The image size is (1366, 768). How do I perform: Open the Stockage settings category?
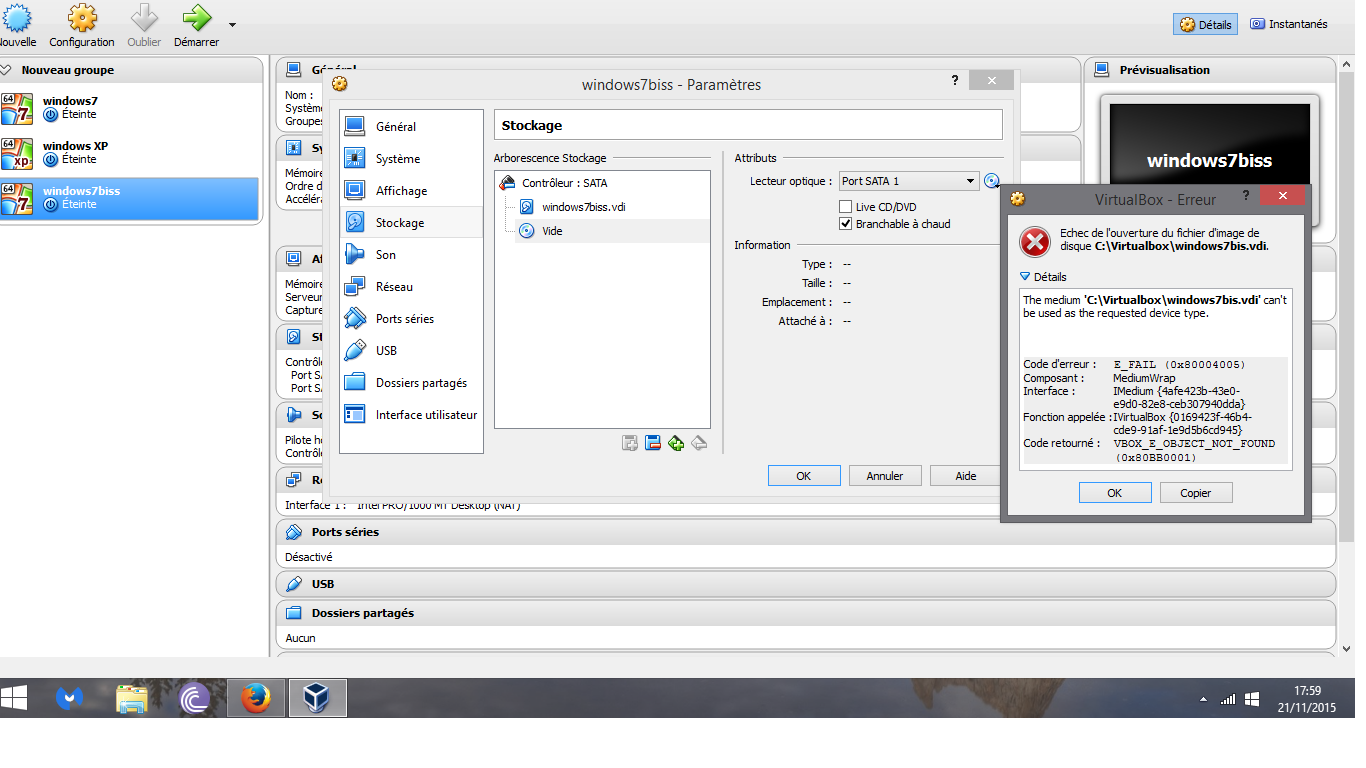point(411,223)
